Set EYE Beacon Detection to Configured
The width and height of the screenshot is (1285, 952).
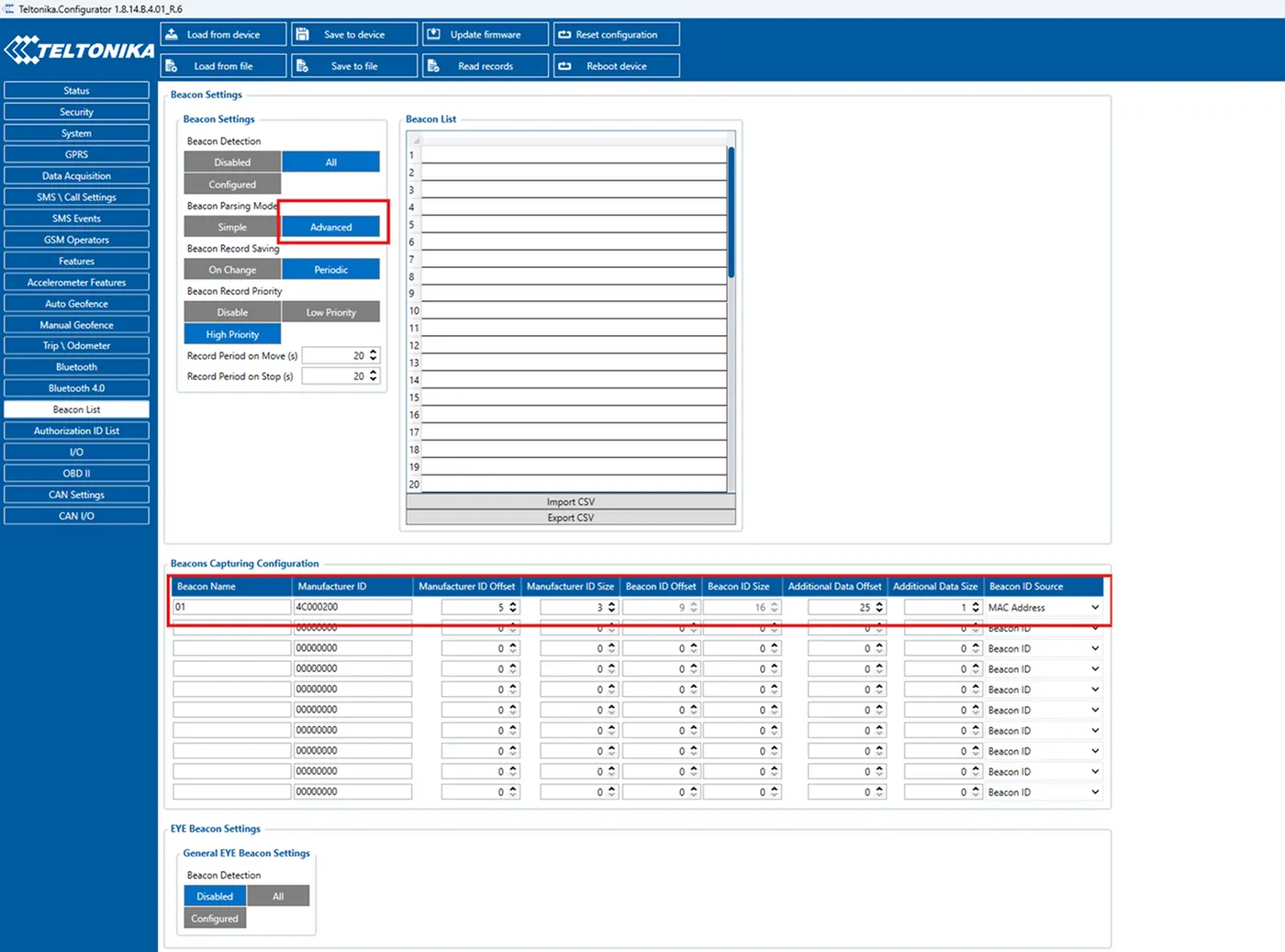tap(215, 918)
